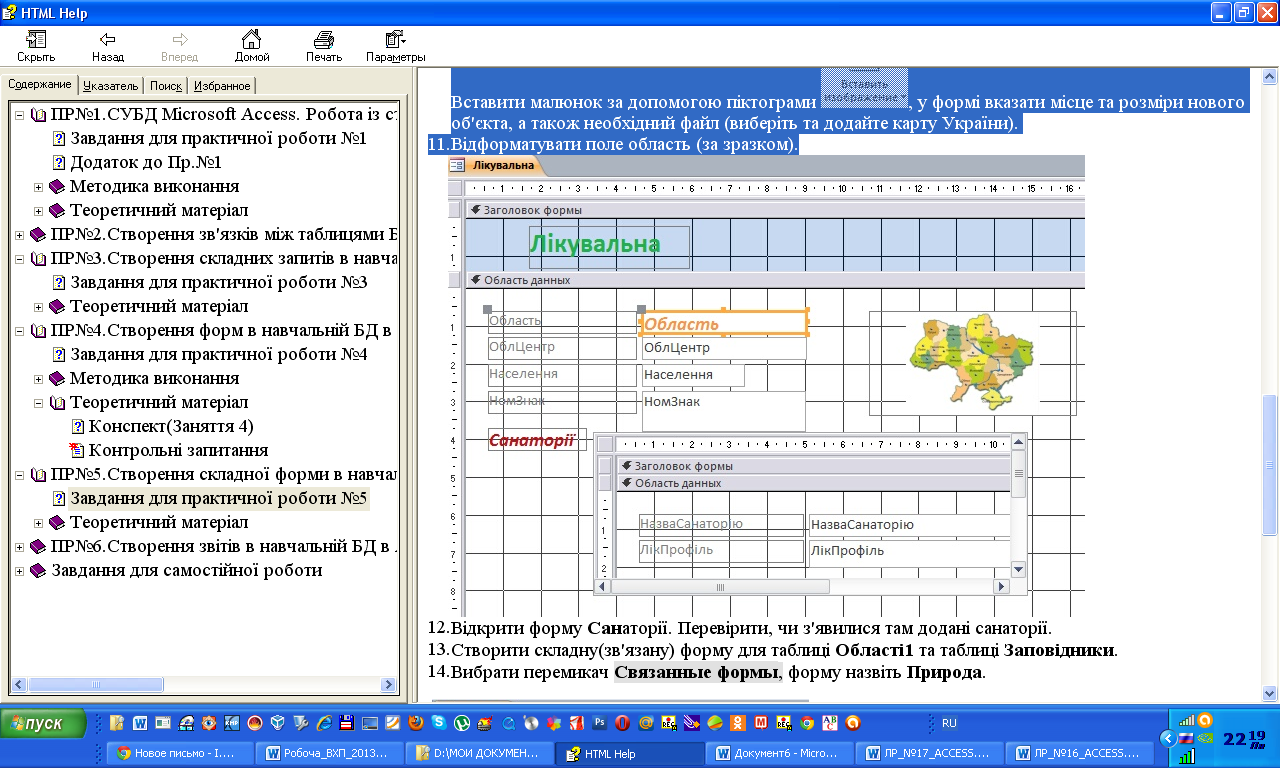
Task: Expand Завдання для самостійної роботи node
Action: pyautogui.click(x=21, y=571)
